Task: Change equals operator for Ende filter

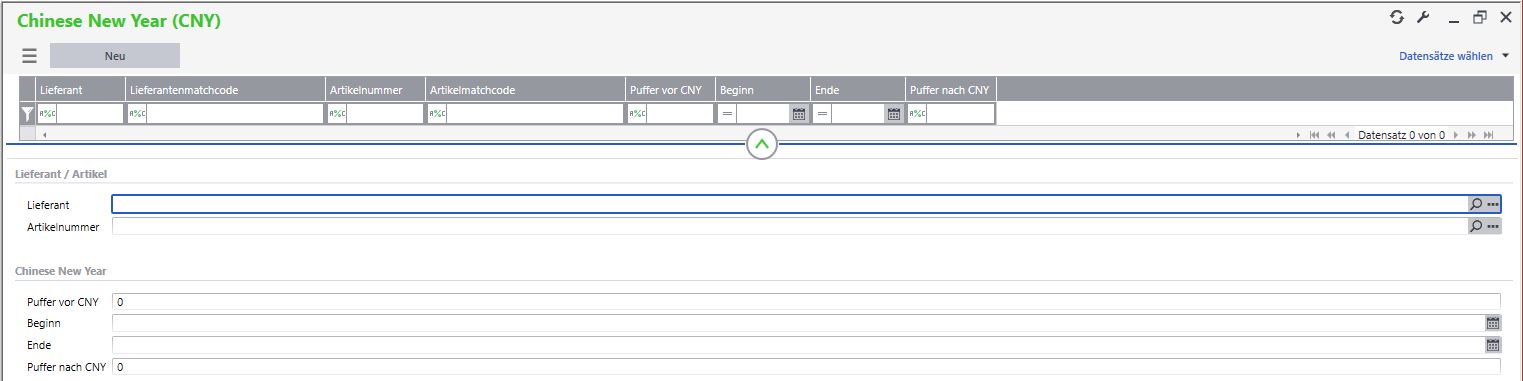Action: coord(822,114)
